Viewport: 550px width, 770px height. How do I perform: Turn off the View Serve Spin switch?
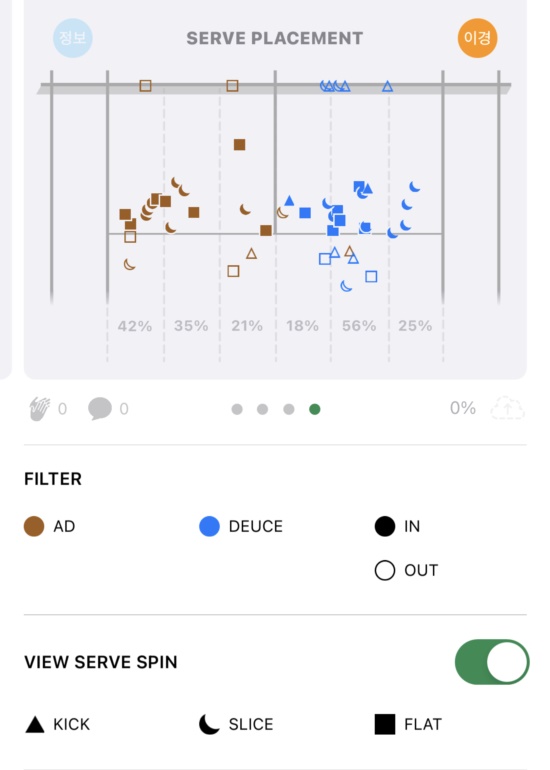tap(492, 662)
